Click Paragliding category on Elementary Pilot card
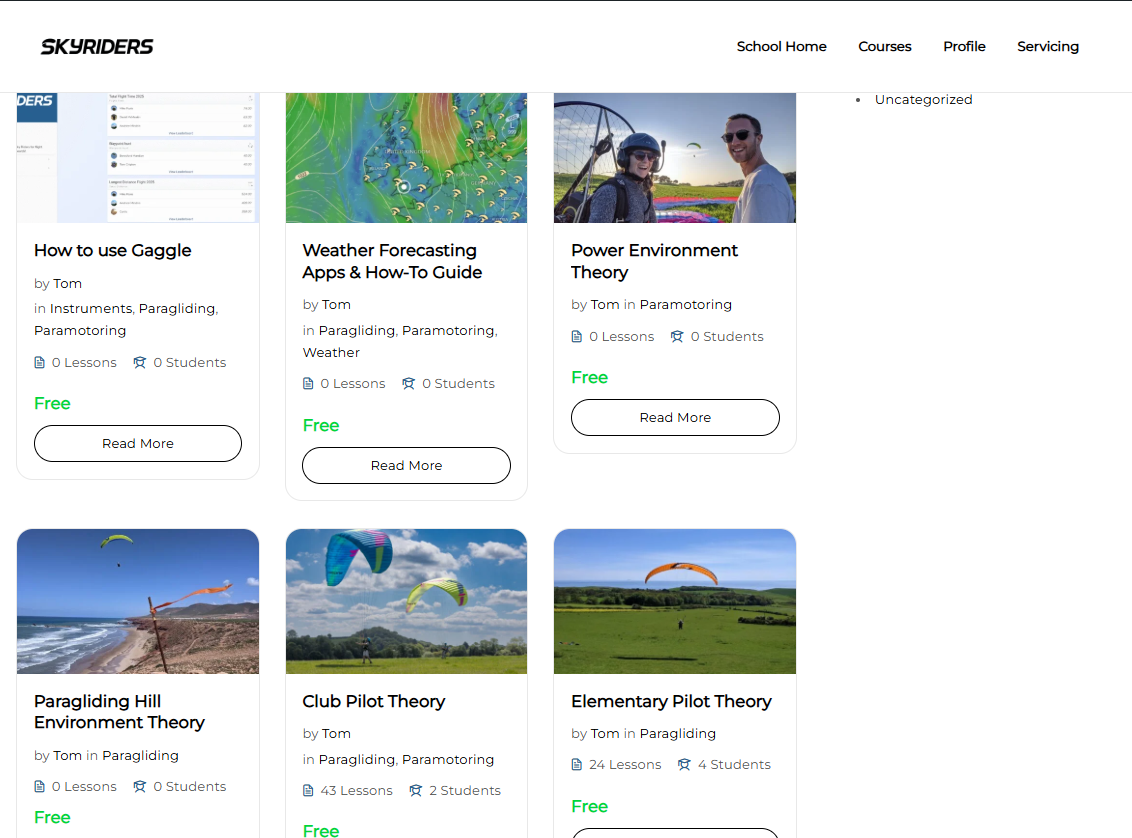The width and height of the screenshot is (1132, 838). click(x=677, y=733)
